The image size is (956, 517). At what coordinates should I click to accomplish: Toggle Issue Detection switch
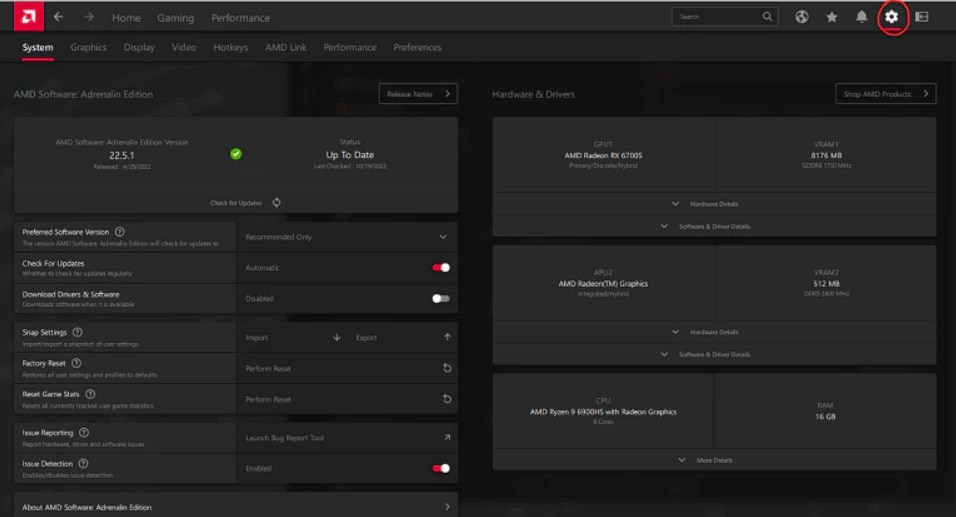pos(441,468)
